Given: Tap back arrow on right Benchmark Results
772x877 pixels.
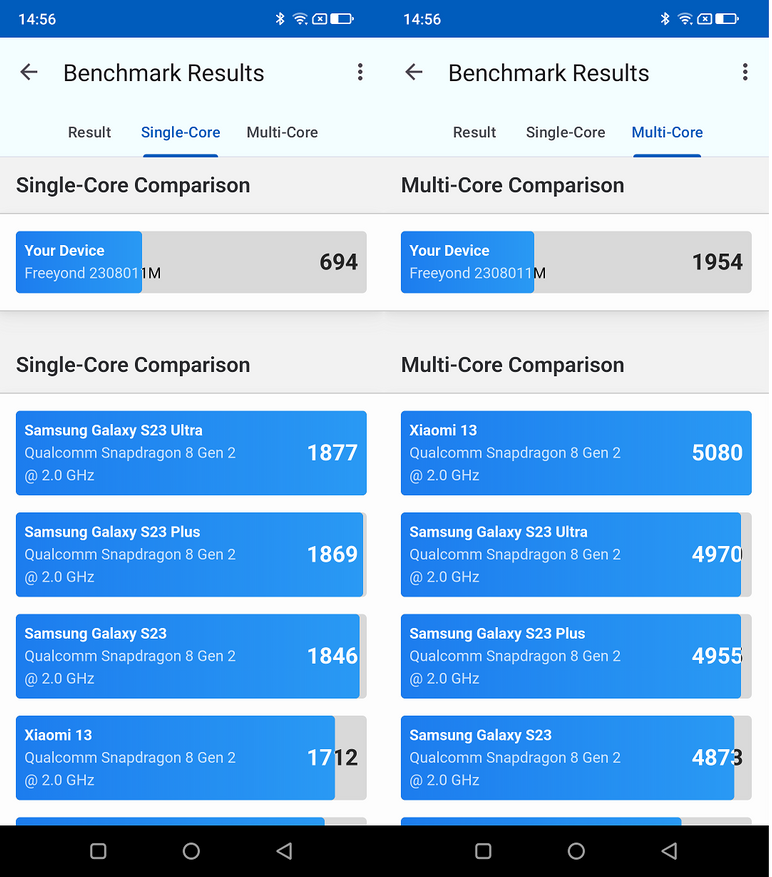Looking at the screenshot, I should [414, 72].
